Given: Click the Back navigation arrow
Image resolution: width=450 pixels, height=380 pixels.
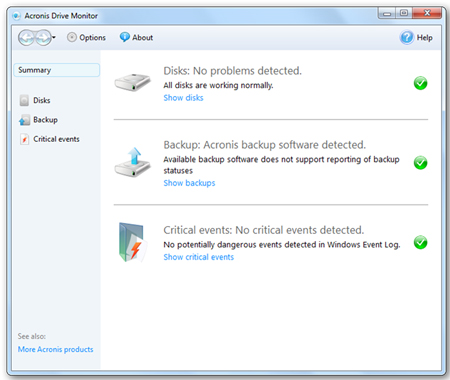Looking at the screenshot, I should coord(27,37).
